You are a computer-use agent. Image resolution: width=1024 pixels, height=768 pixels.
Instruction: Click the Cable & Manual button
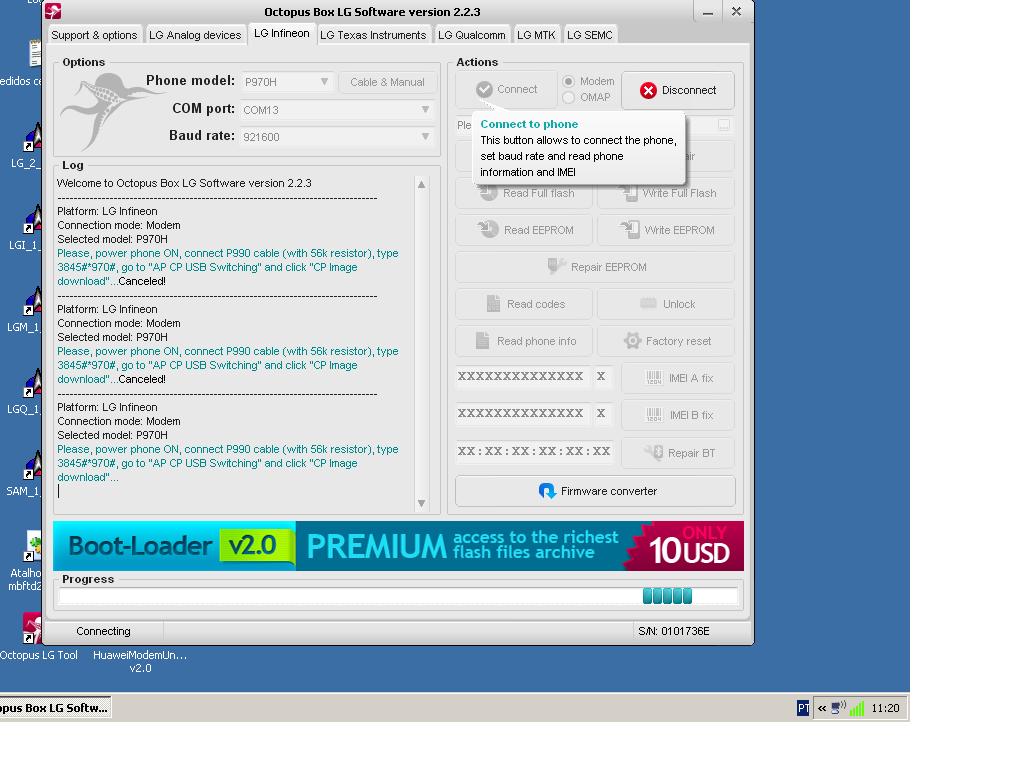click(x=387, y=82)
